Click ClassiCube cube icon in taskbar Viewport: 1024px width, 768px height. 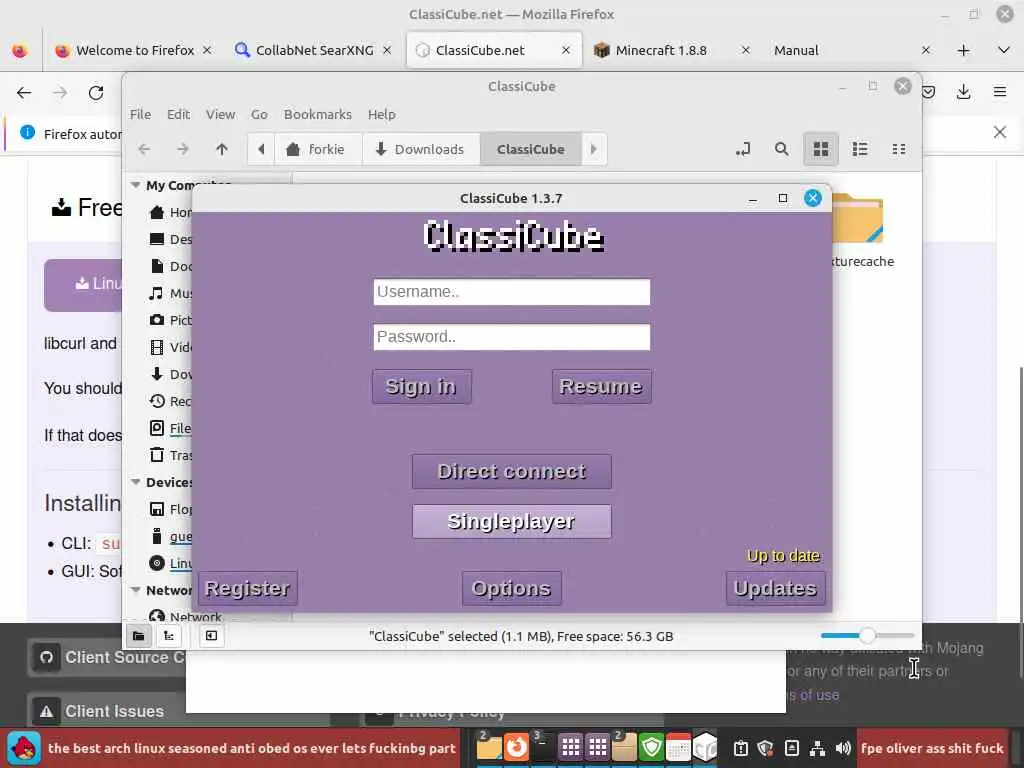[x=705, y=748]
